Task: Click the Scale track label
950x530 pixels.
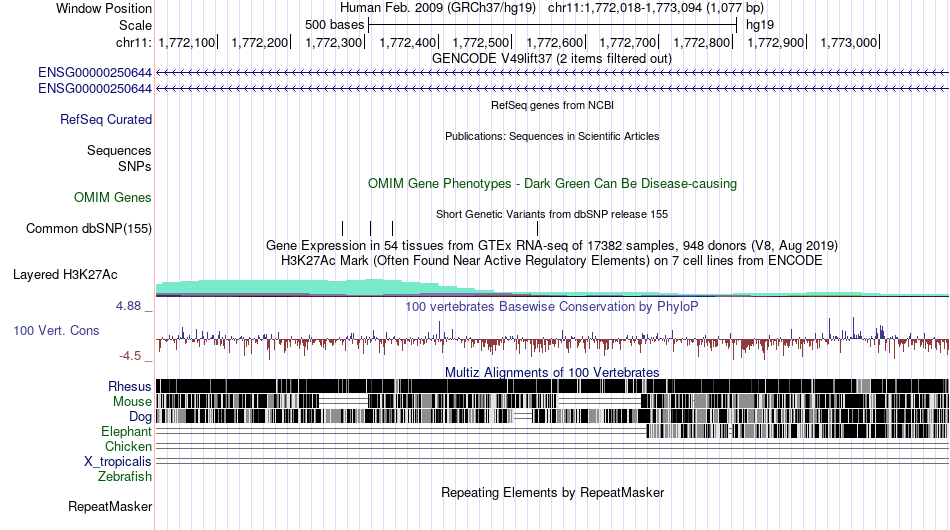Action: point(135,25)
